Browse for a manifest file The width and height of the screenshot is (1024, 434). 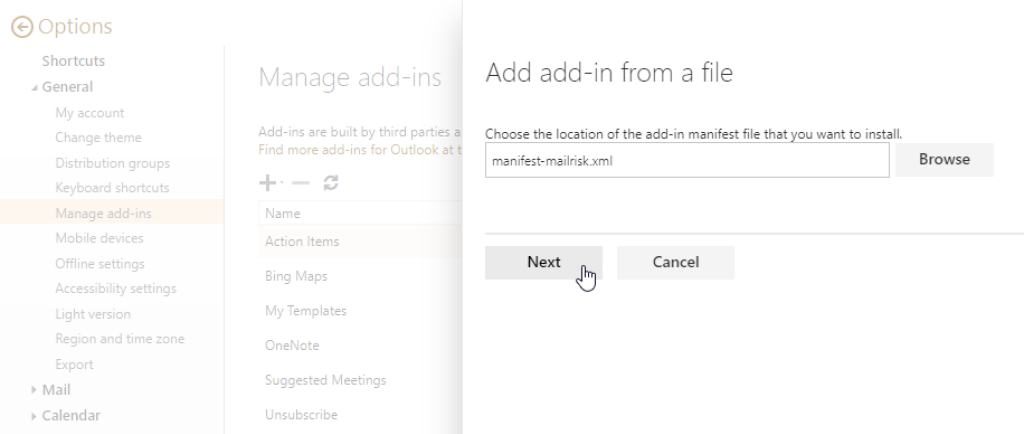(x=943, y=160)
